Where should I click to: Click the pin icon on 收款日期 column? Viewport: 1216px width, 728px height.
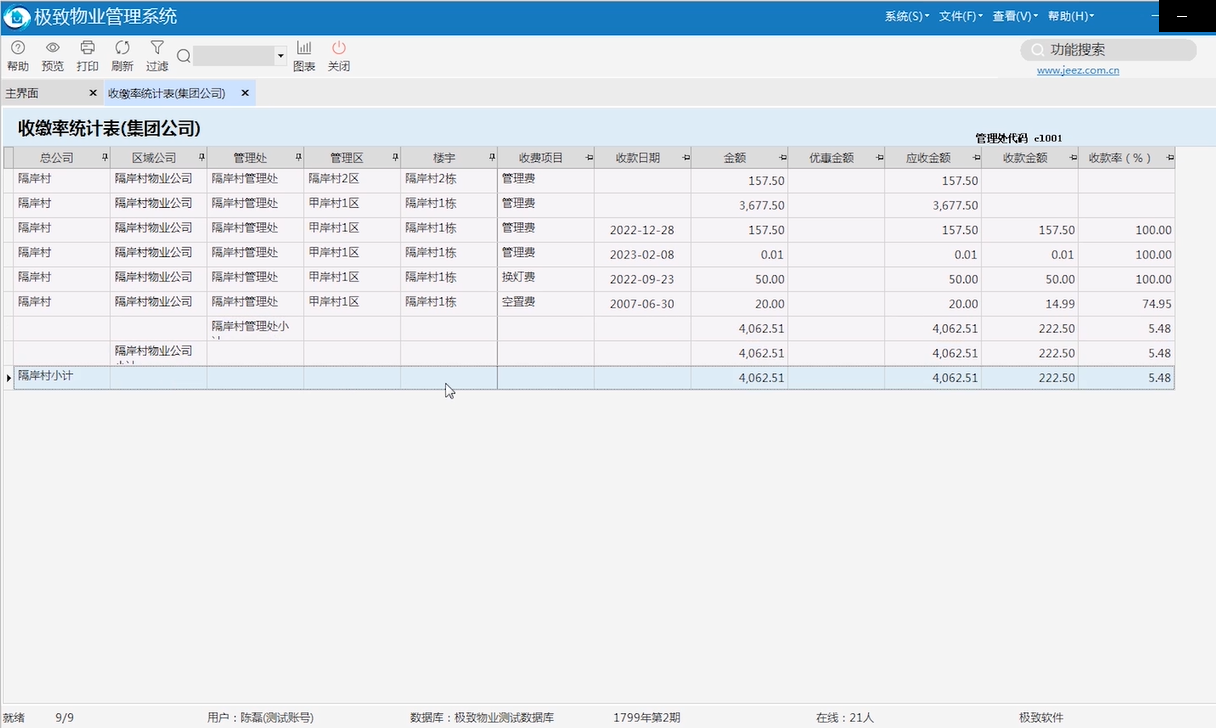click(x=686, y=158)
